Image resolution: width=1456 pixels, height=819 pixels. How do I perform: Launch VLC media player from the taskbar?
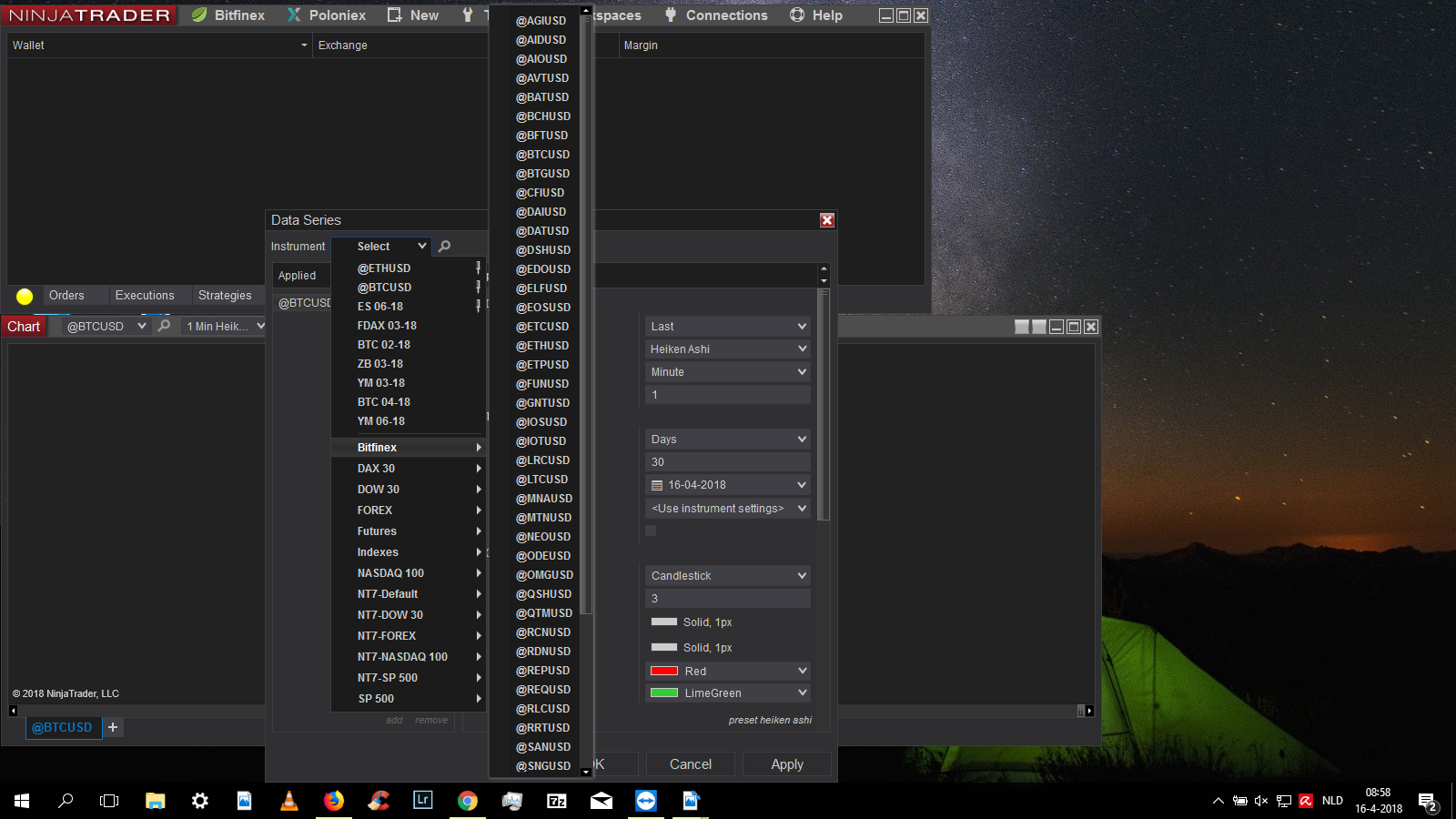[x=289, y=801]
